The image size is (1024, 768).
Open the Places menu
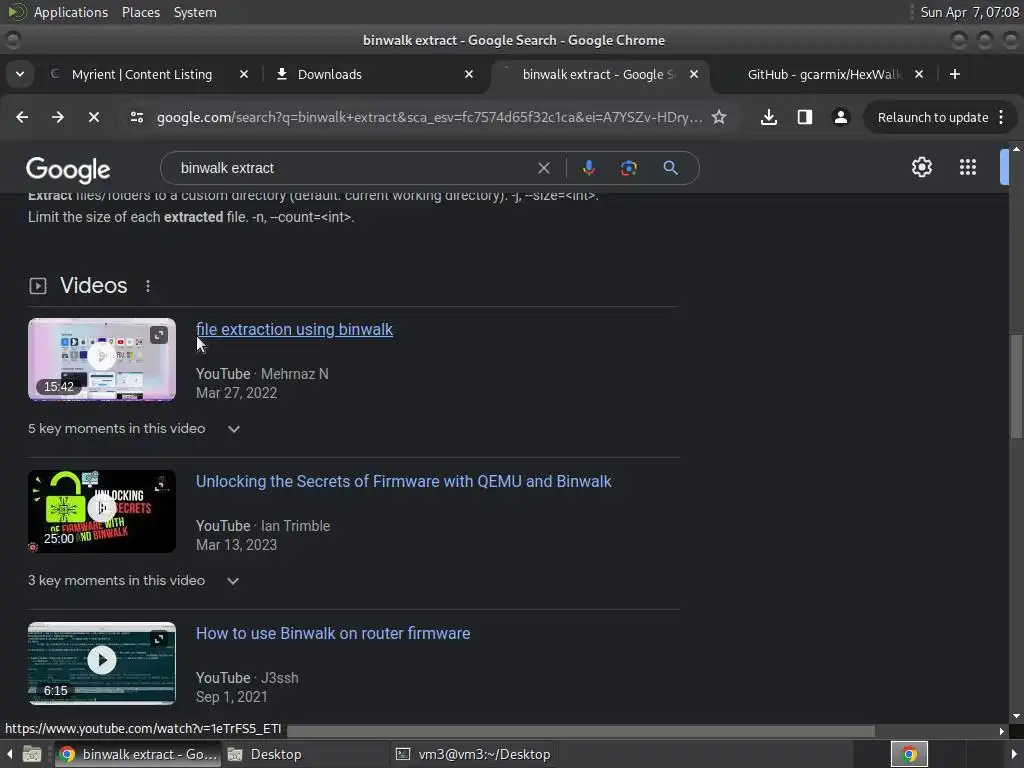(x=141, y=12)
